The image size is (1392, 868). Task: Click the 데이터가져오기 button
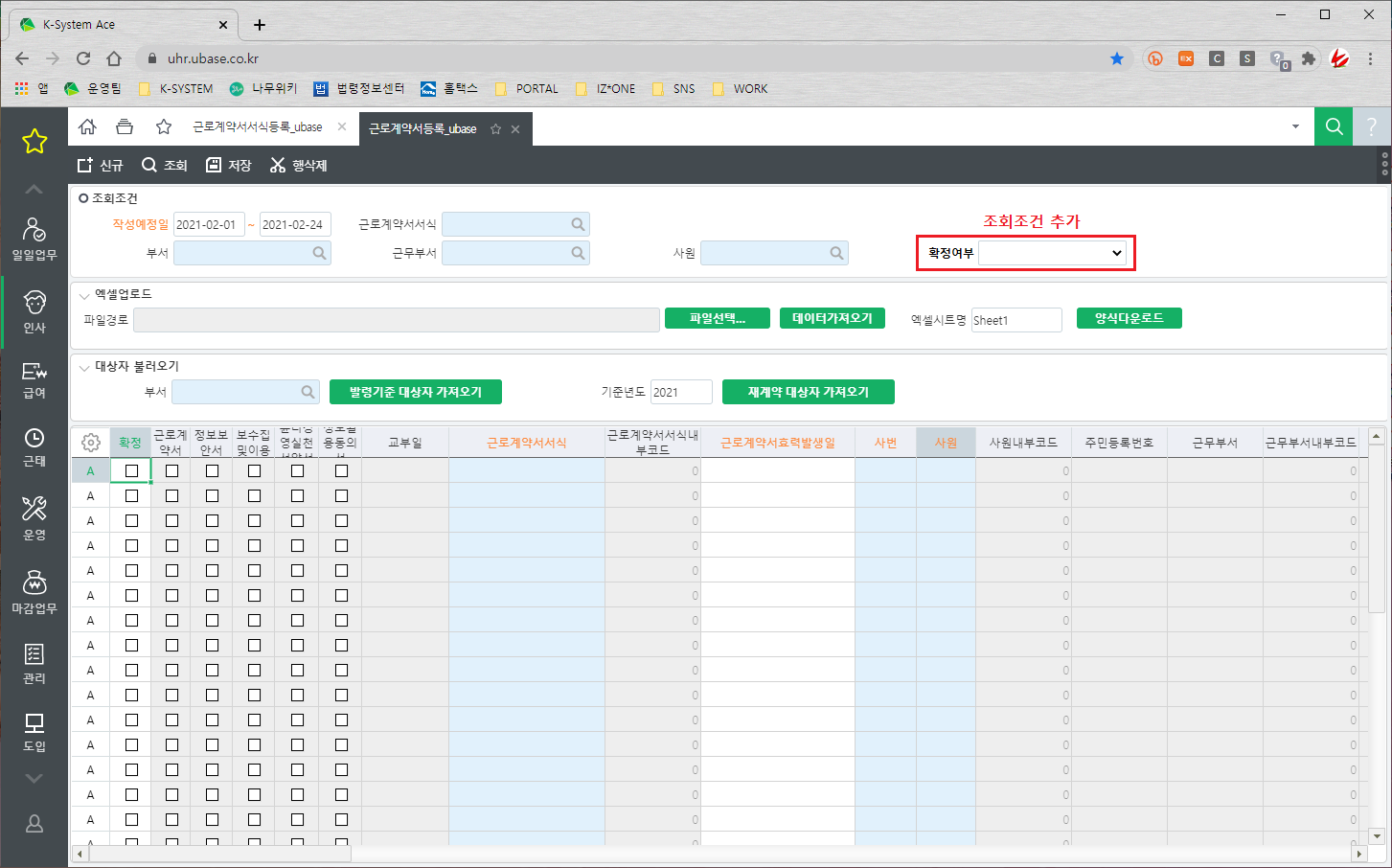click(x=833, y=318)
